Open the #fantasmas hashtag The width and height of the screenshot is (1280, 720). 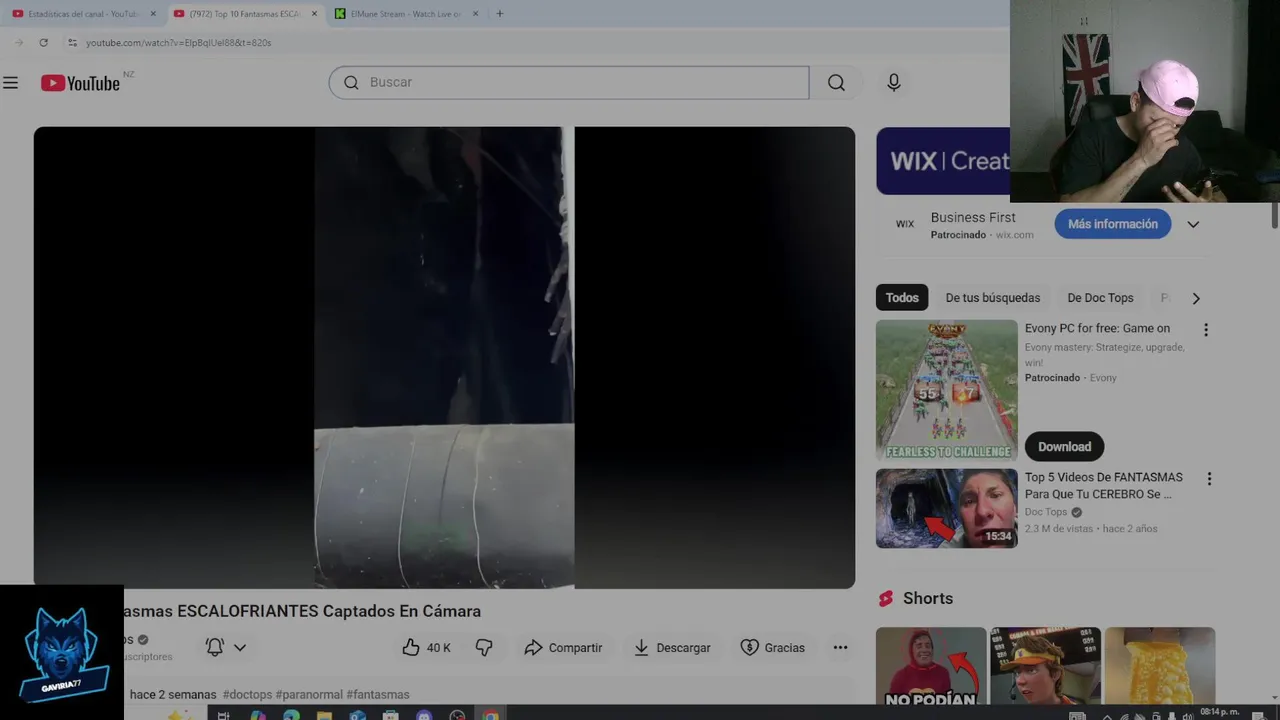pyautogui.click(x=378, y=694)
